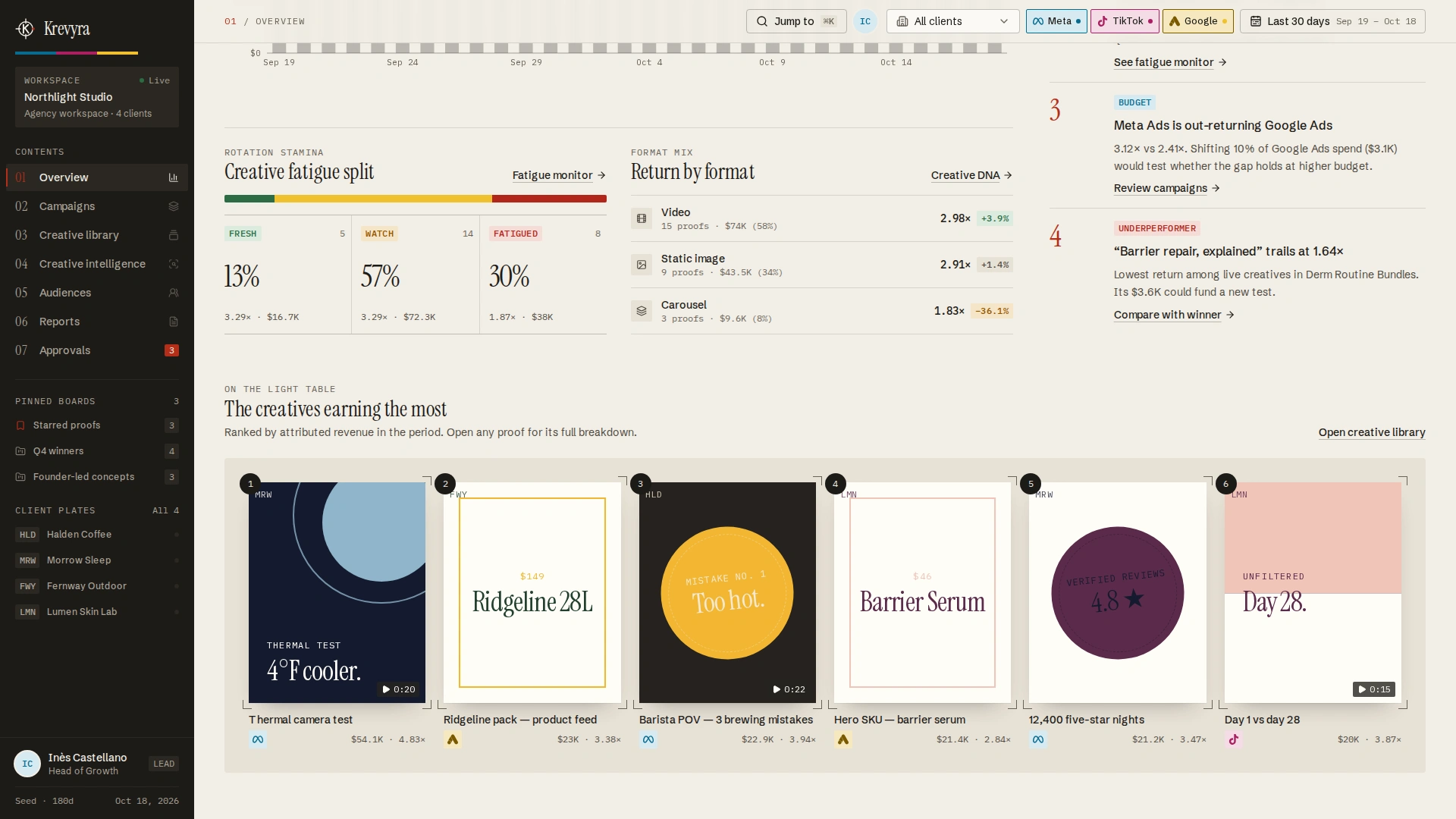Screen dimensions: 1456x819
Task: Click the Creative intelligence scan icon
Action: click(x=173, y=264)
